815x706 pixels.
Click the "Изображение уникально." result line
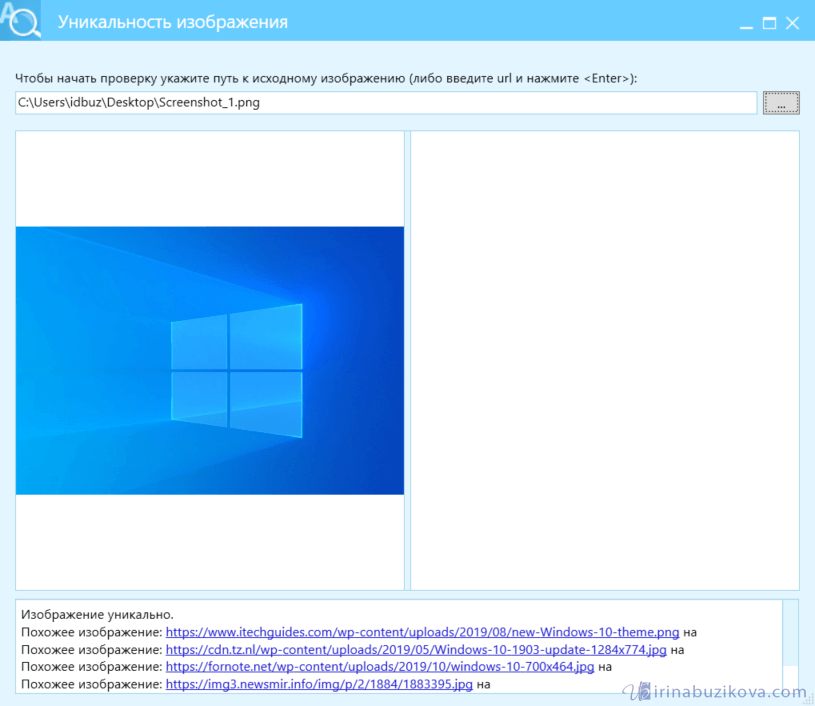(97, 615)
